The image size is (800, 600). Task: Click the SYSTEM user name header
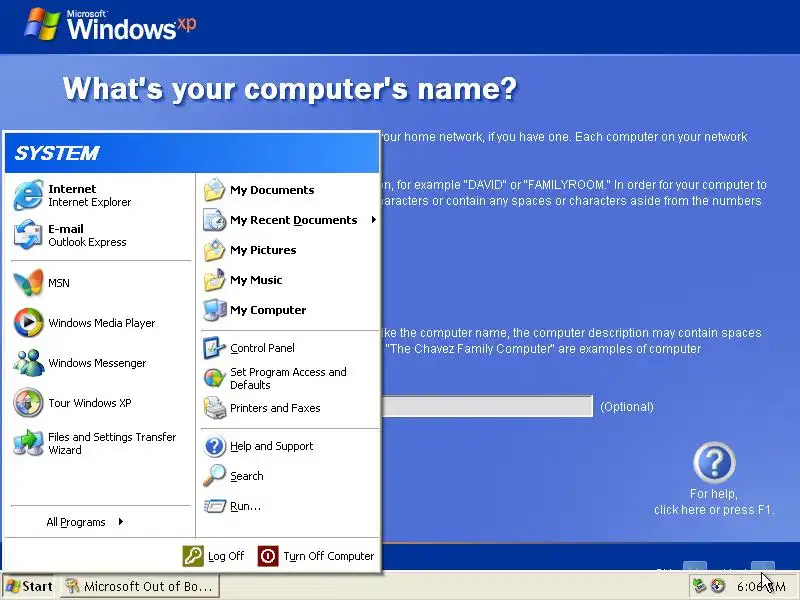click(x=57, y=153)
